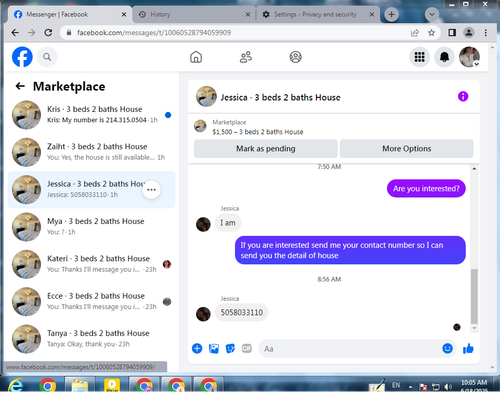
Task: Switch to the Messenger | Facebook tab
Action: click(70, 14)
